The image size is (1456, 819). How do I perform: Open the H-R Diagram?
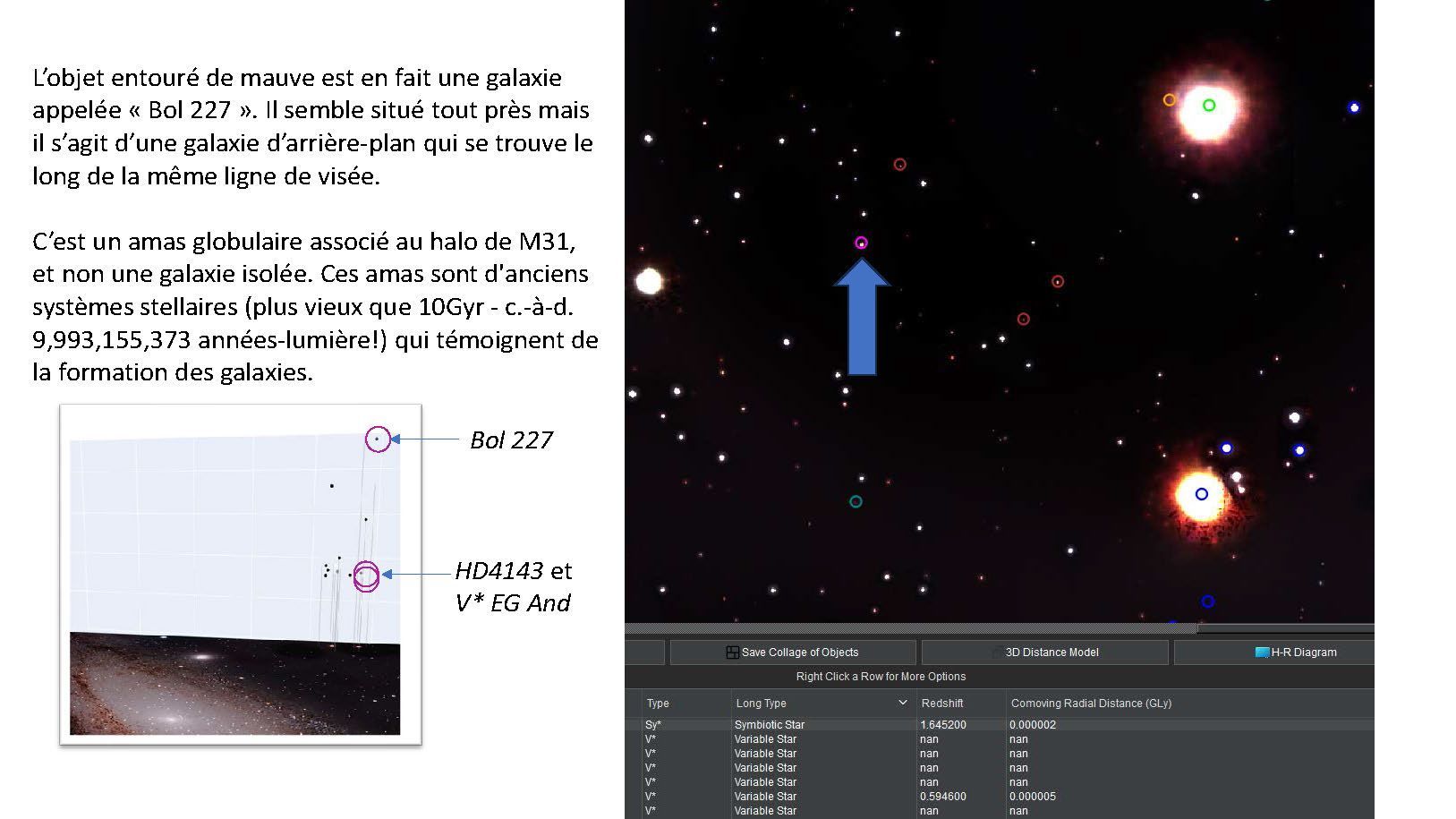1274,652
